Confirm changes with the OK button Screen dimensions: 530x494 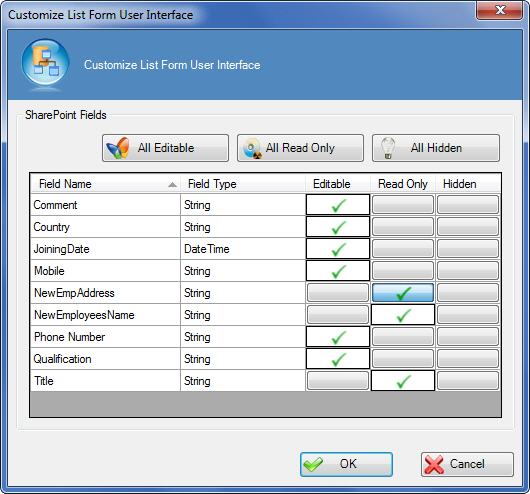[346, 465]
